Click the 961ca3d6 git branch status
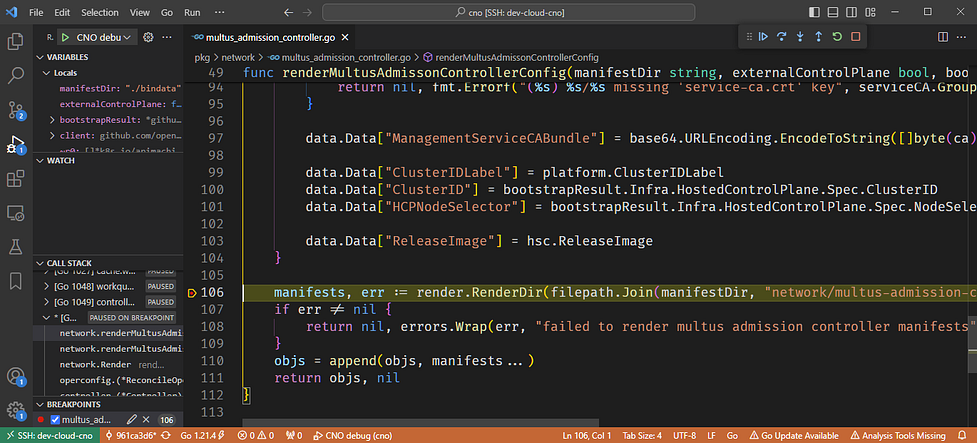977x443 pixels. pos(130,436)
